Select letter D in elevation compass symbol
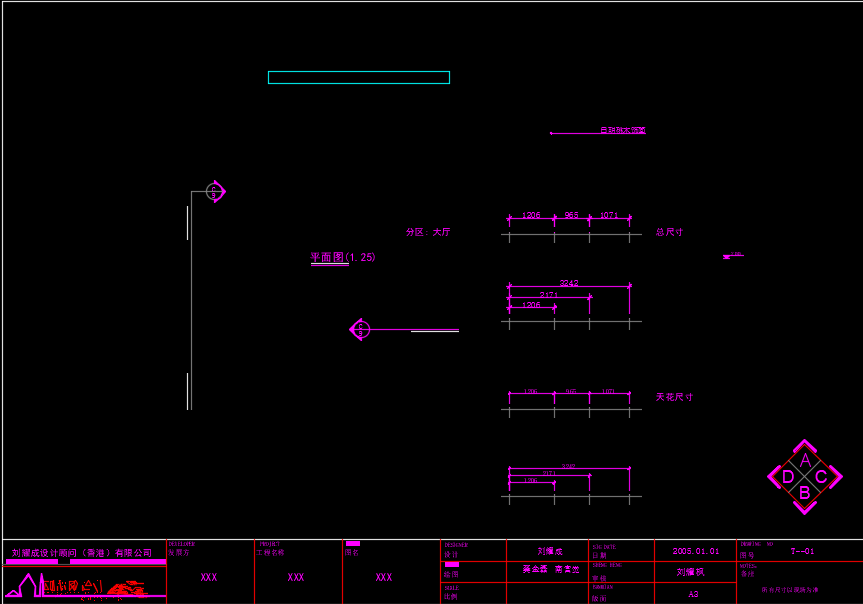Image resolution: width=863 pixels, height=604 pixels. click(788, 477)
